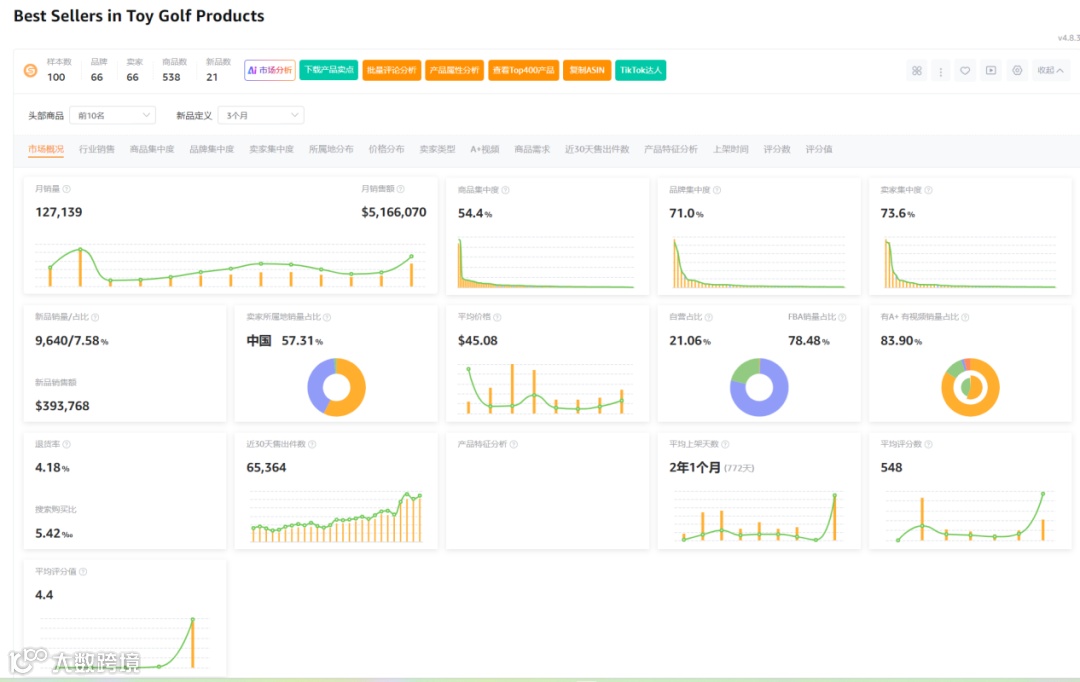Switch to the 近30天售出件数 tab
1080x682 pixels.
(x=597, y=149)
